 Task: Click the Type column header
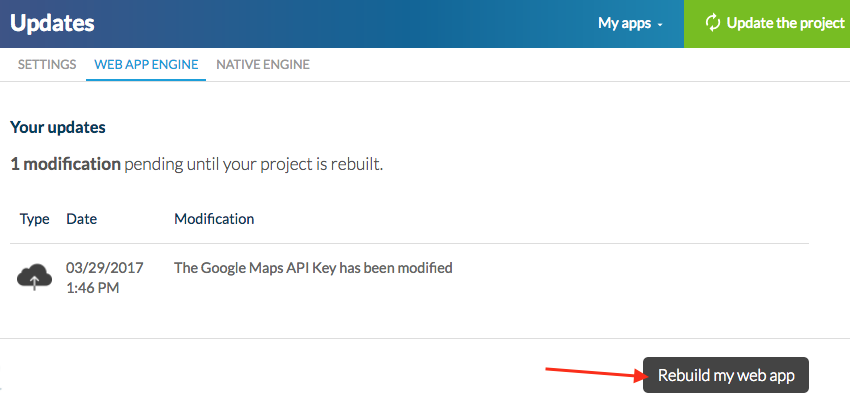[34, 218]
